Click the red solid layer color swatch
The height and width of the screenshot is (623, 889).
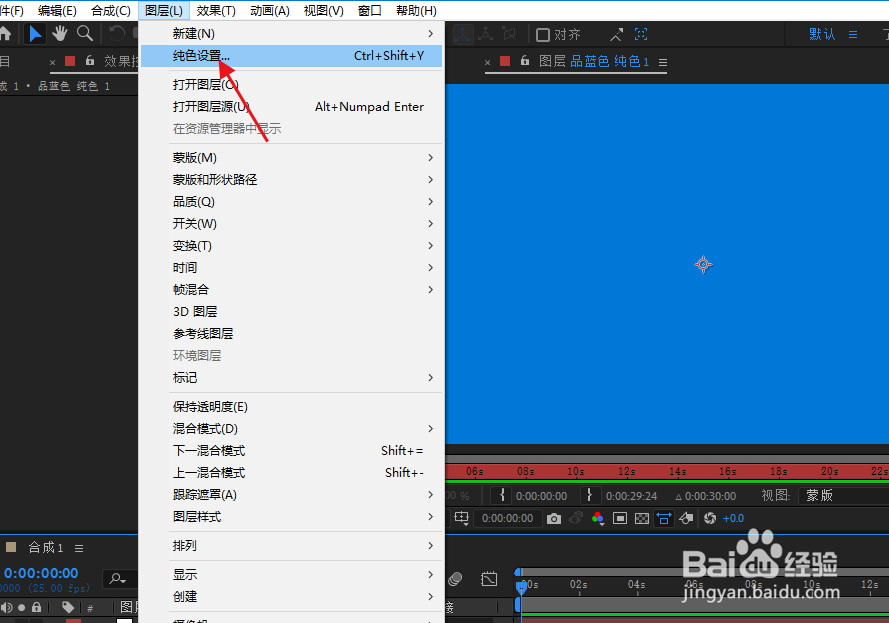pyautogui.click(x=75, y=619)
